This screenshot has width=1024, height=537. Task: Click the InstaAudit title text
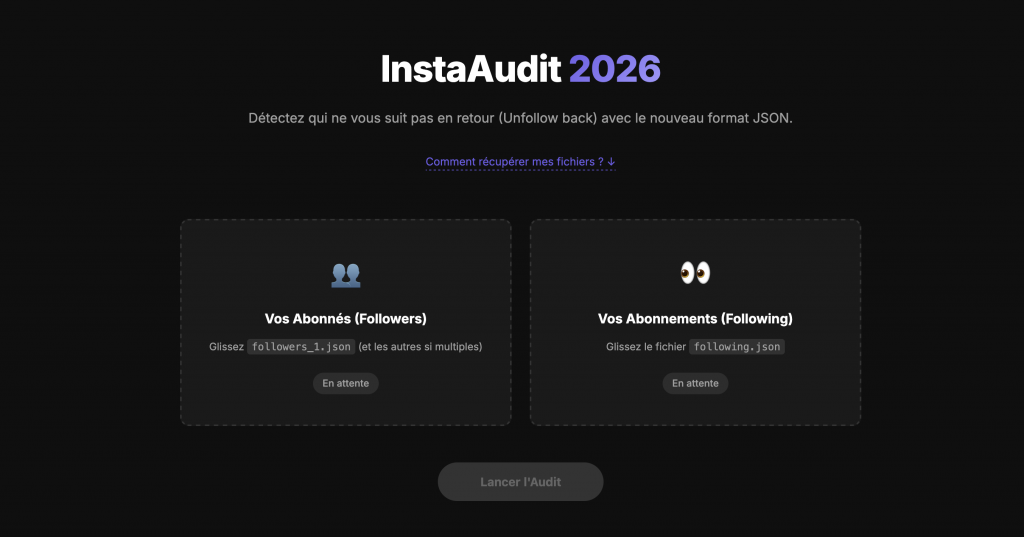pos(471,69)
